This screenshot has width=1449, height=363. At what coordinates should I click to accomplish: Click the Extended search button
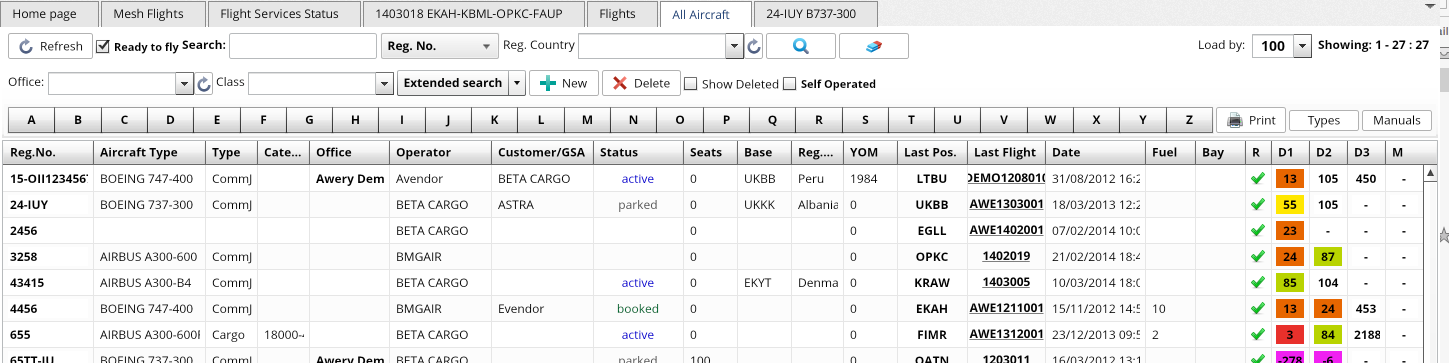453,83
